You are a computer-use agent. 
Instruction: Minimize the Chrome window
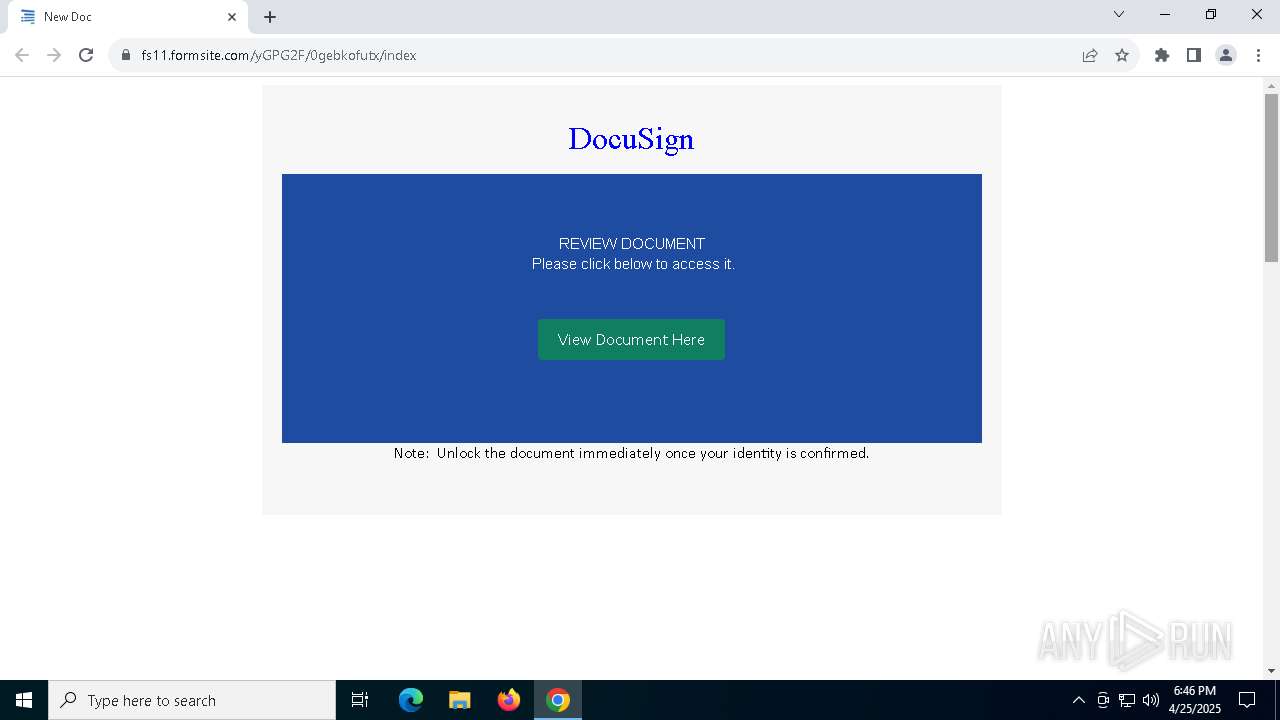(x=1165, y=14)
